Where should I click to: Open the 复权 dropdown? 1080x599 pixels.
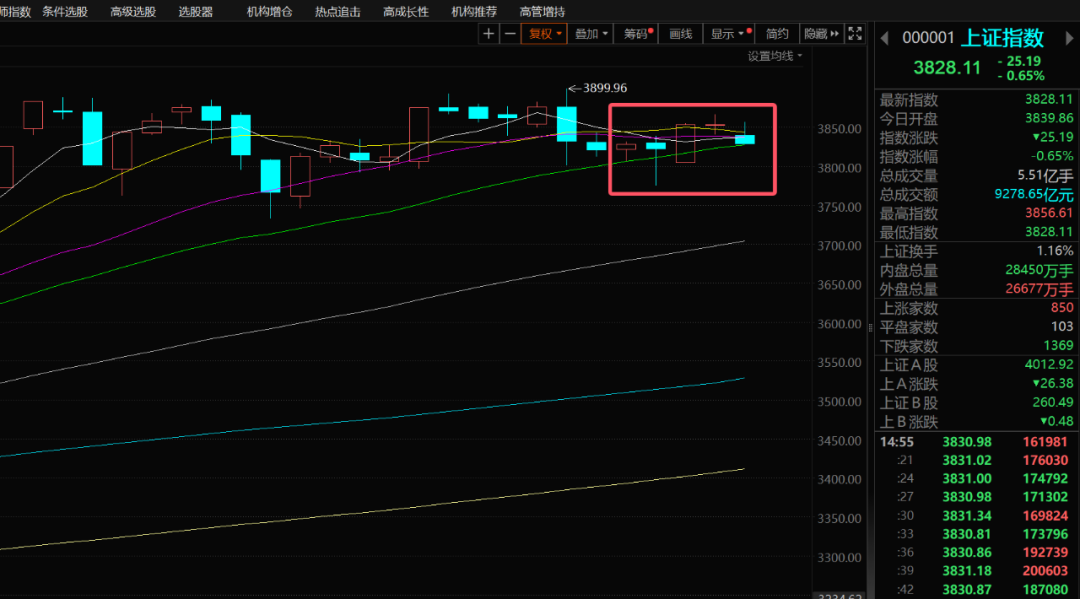click(x=544, y=34)
